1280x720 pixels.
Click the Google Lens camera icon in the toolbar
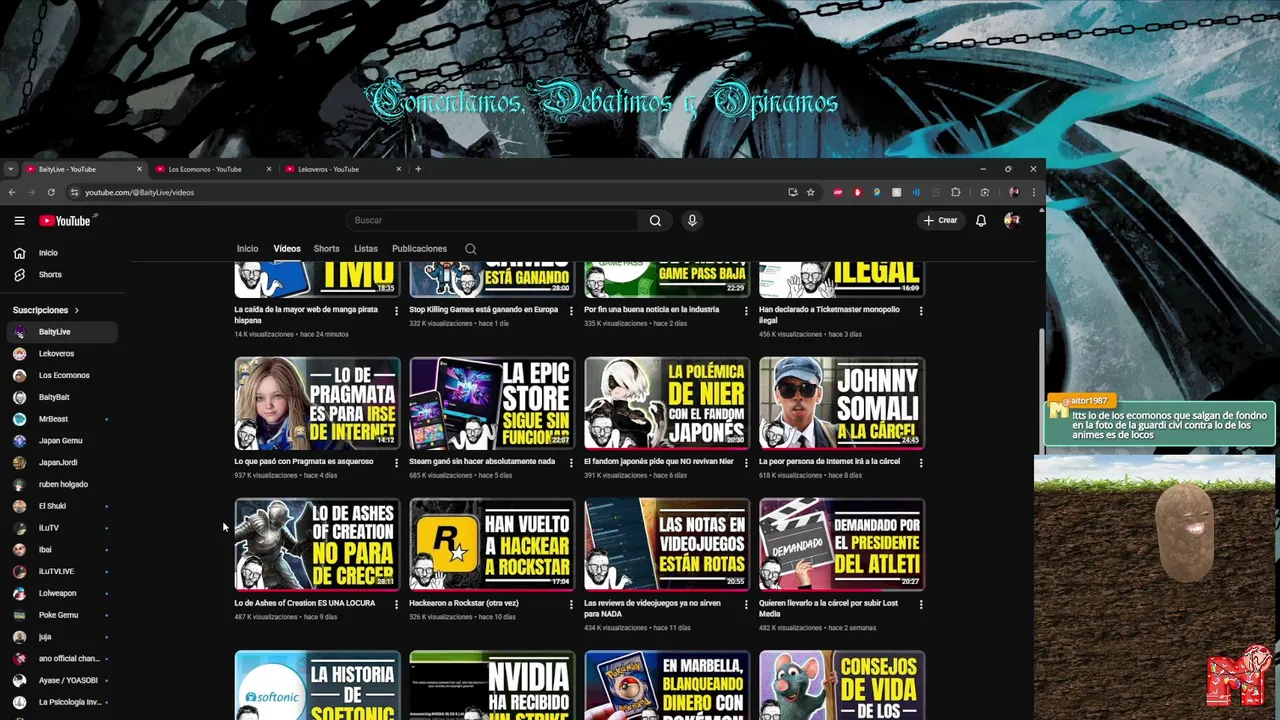pos(985,192)
